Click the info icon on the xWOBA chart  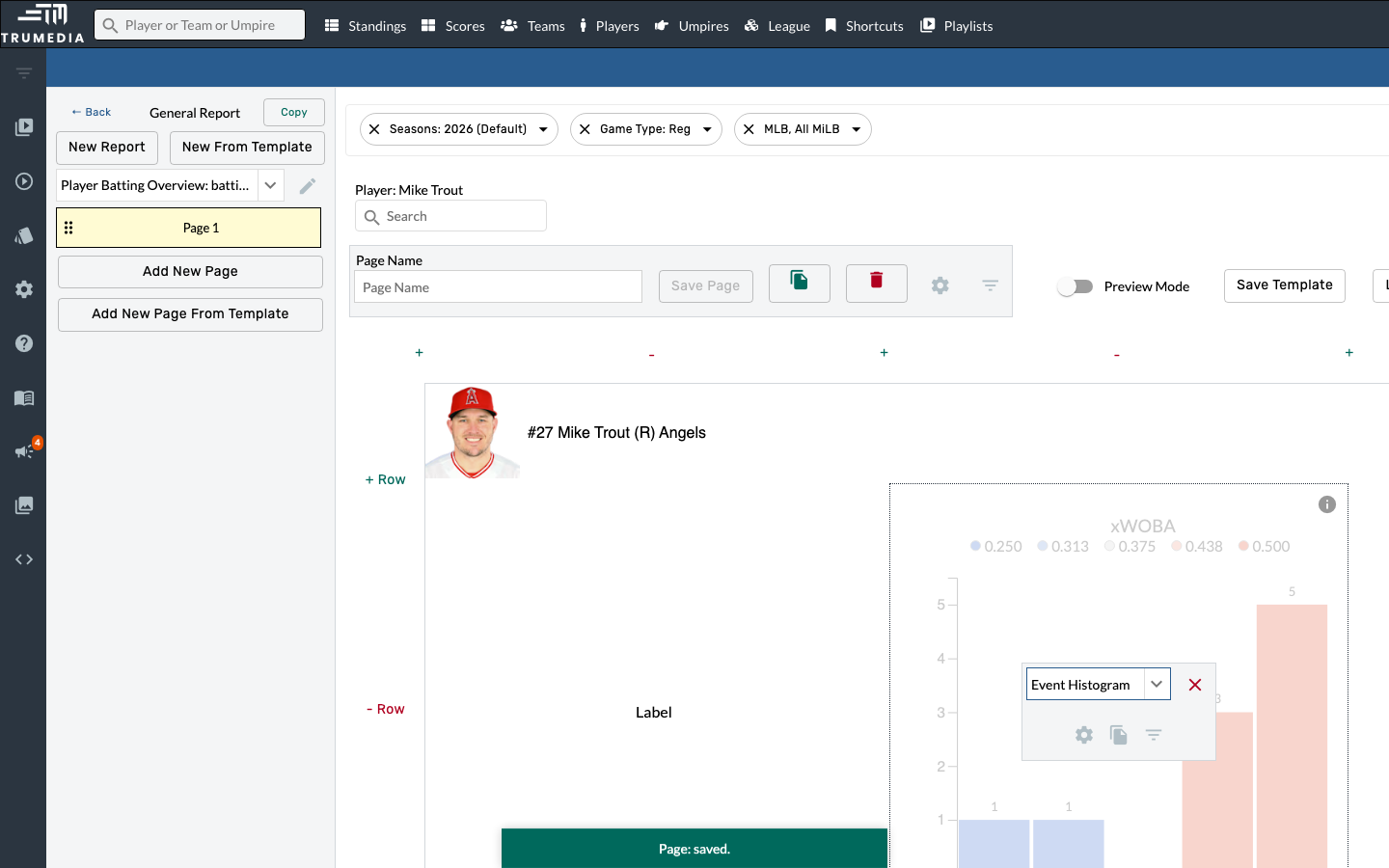tap(1327, 504)
